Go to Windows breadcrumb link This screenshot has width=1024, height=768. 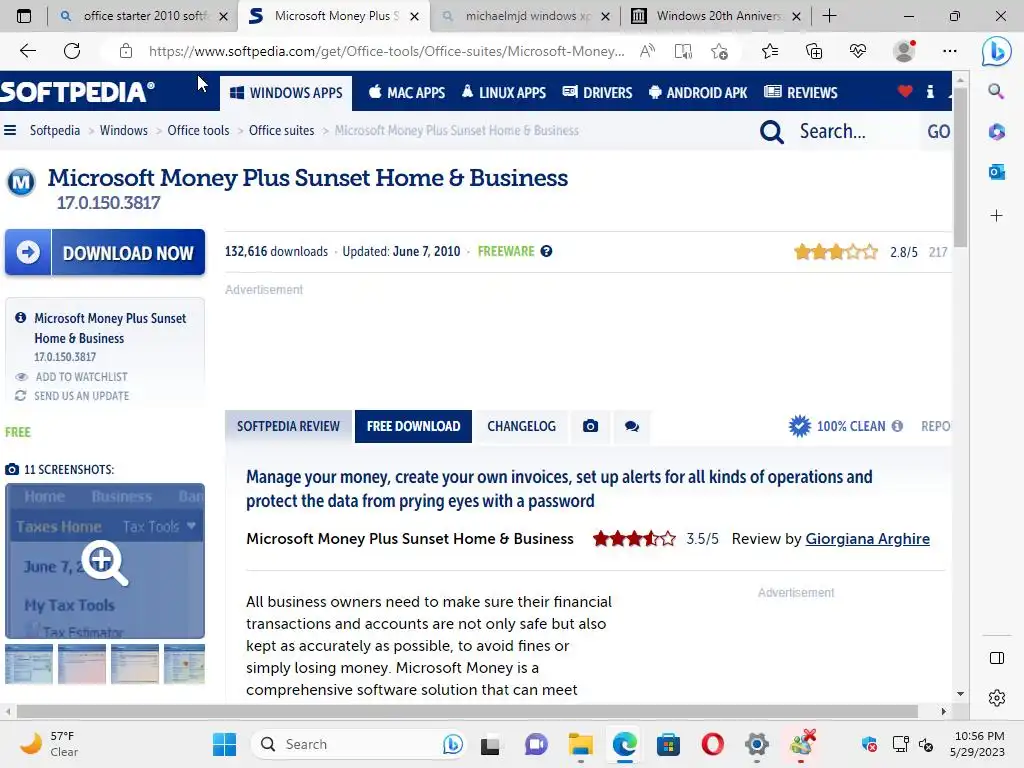click(123, 131)
